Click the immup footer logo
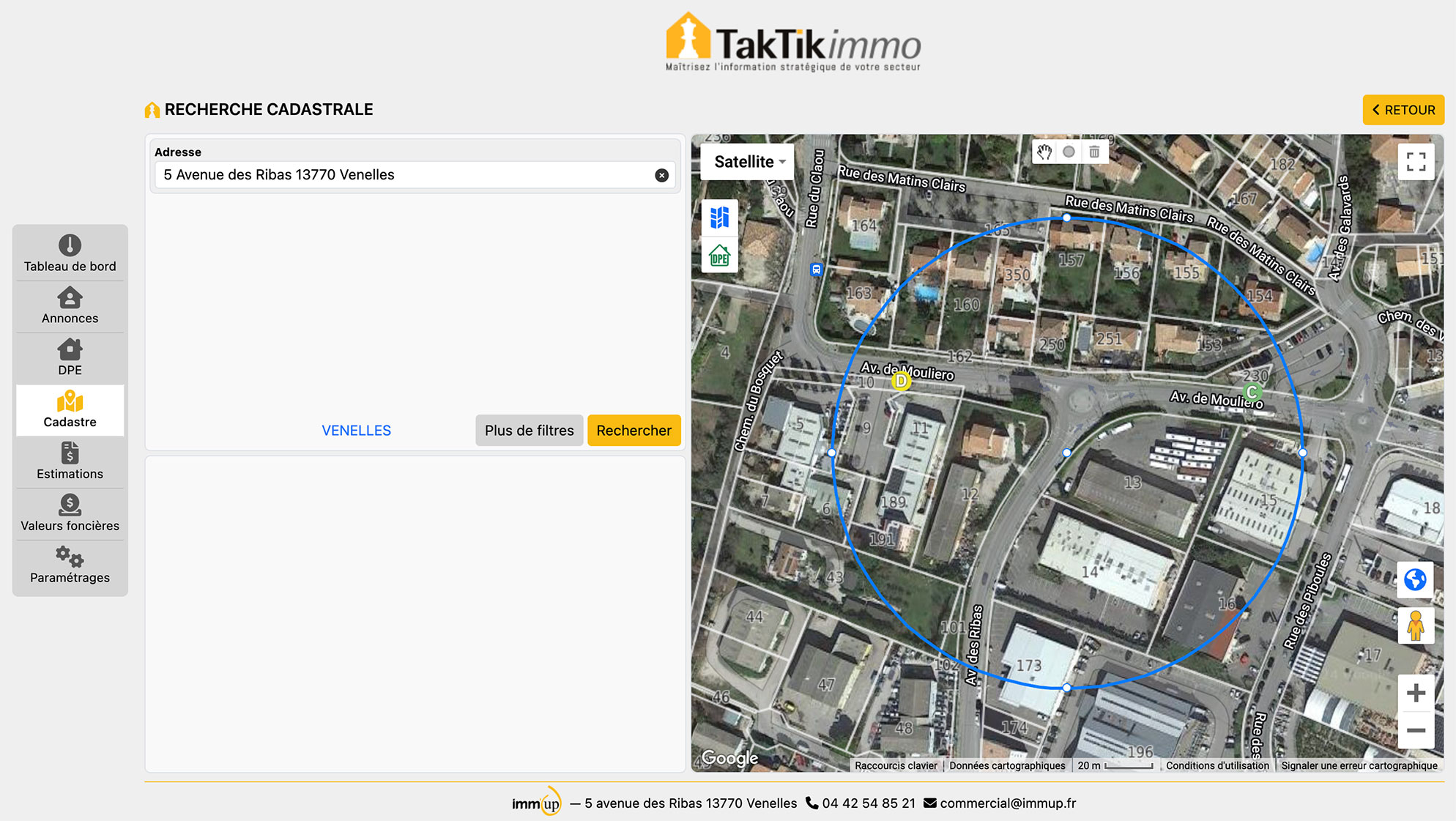The height and width of the screenshot is (821, 1456). [537, 803]
